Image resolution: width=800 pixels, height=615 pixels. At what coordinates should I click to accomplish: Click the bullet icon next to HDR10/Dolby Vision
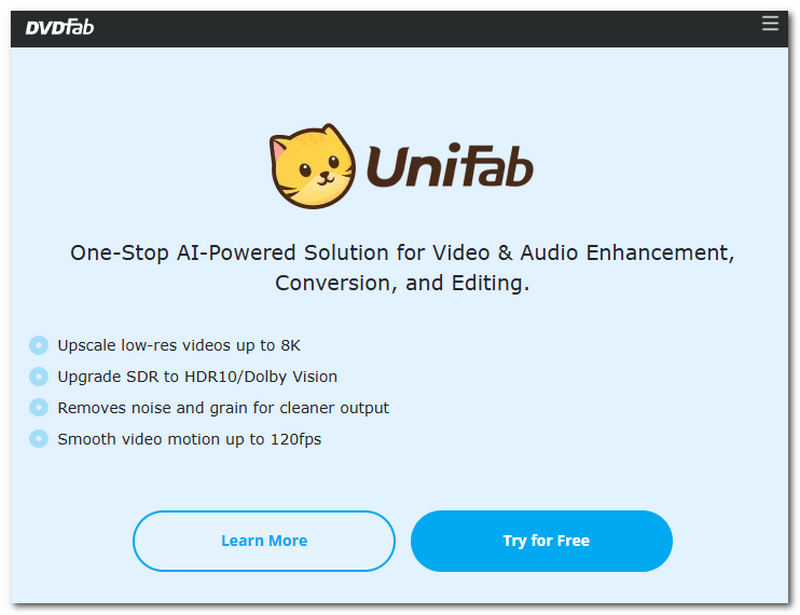tap(38, 376)
